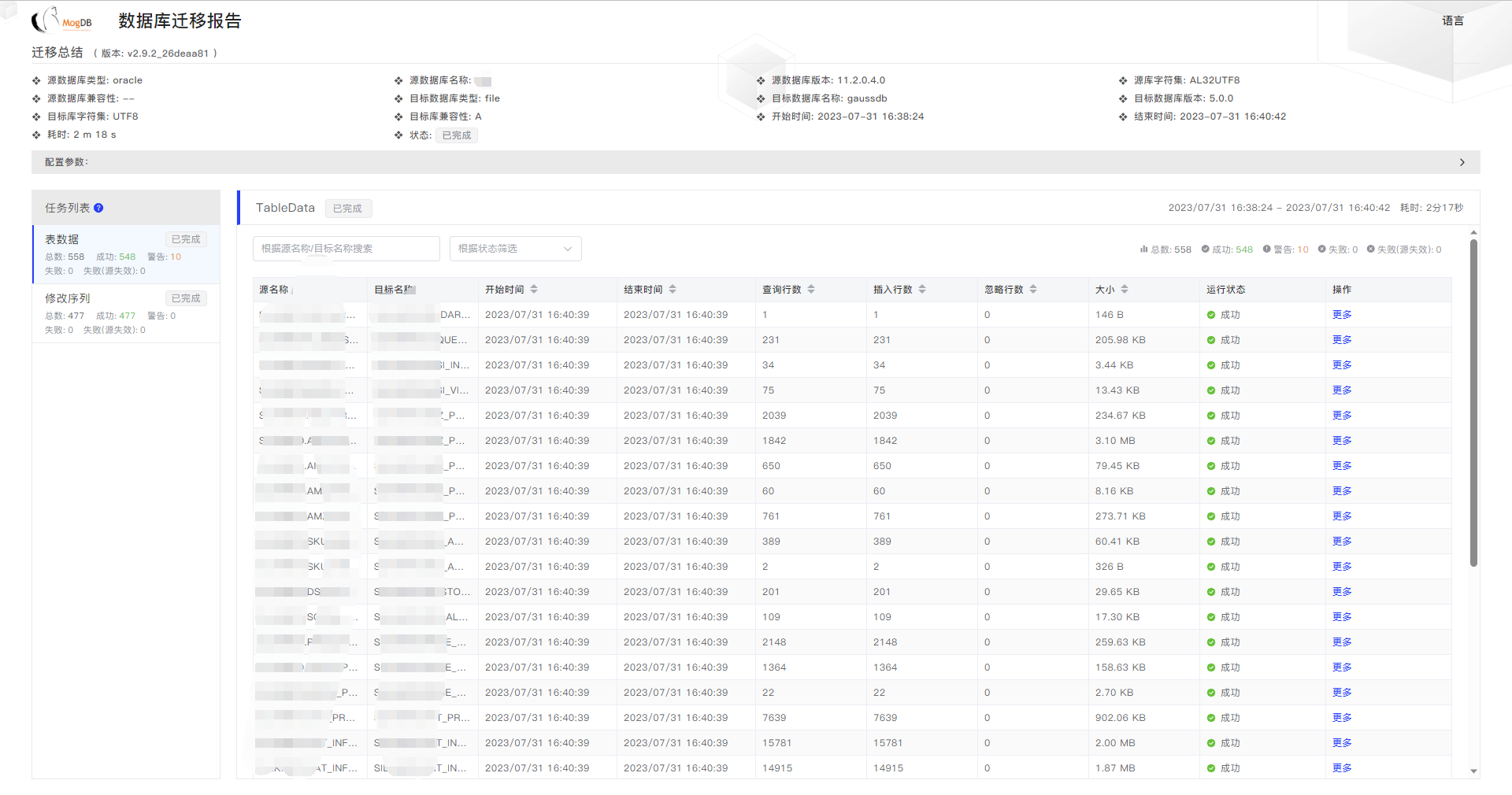The width and height of the screenshot is (1512, 795).
Task: Sort by ignored rows column arrows
Action: 1033,290
